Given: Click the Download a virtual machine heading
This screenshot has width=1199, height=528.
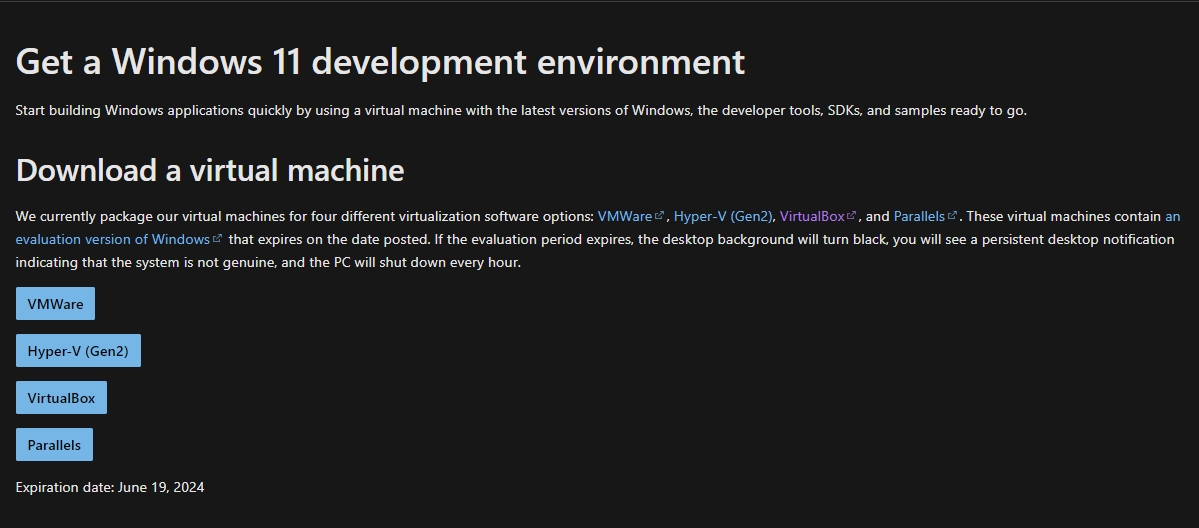Looking at the screenshot, I should tap(210, 170).
